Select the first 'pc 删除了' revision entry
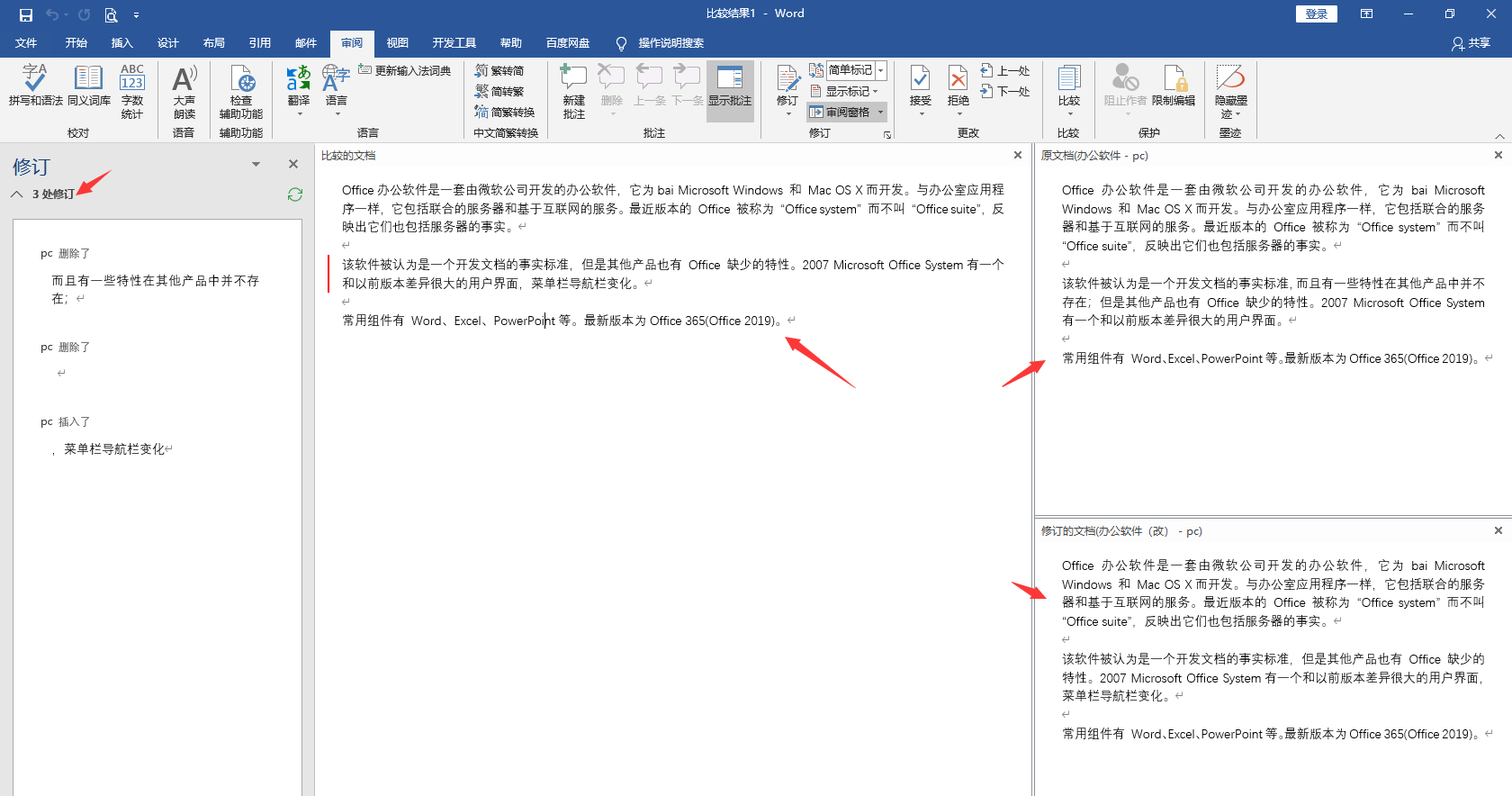 (x=65, y=254)
